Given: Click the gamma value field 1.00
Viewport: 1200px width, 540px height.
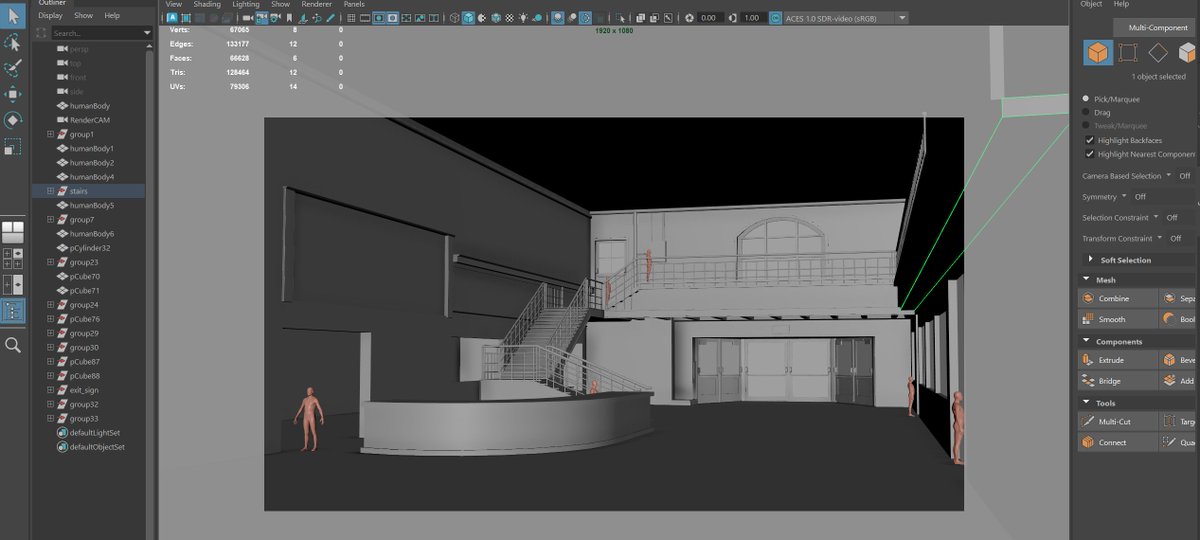Looking at the screenshot, I should 752,18.
